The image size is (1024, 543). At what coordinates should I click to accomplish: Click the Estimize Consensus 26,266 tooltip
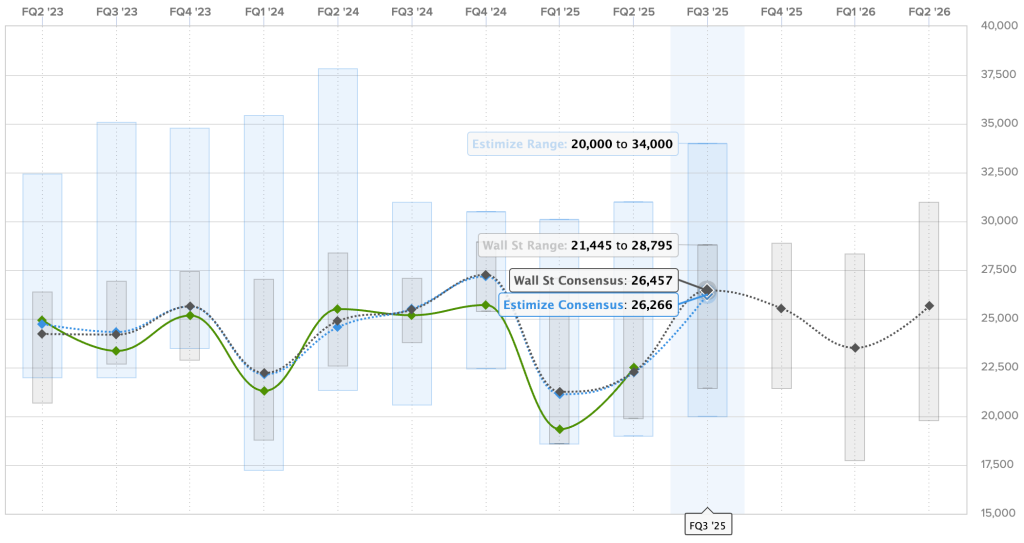coord(587,305)
